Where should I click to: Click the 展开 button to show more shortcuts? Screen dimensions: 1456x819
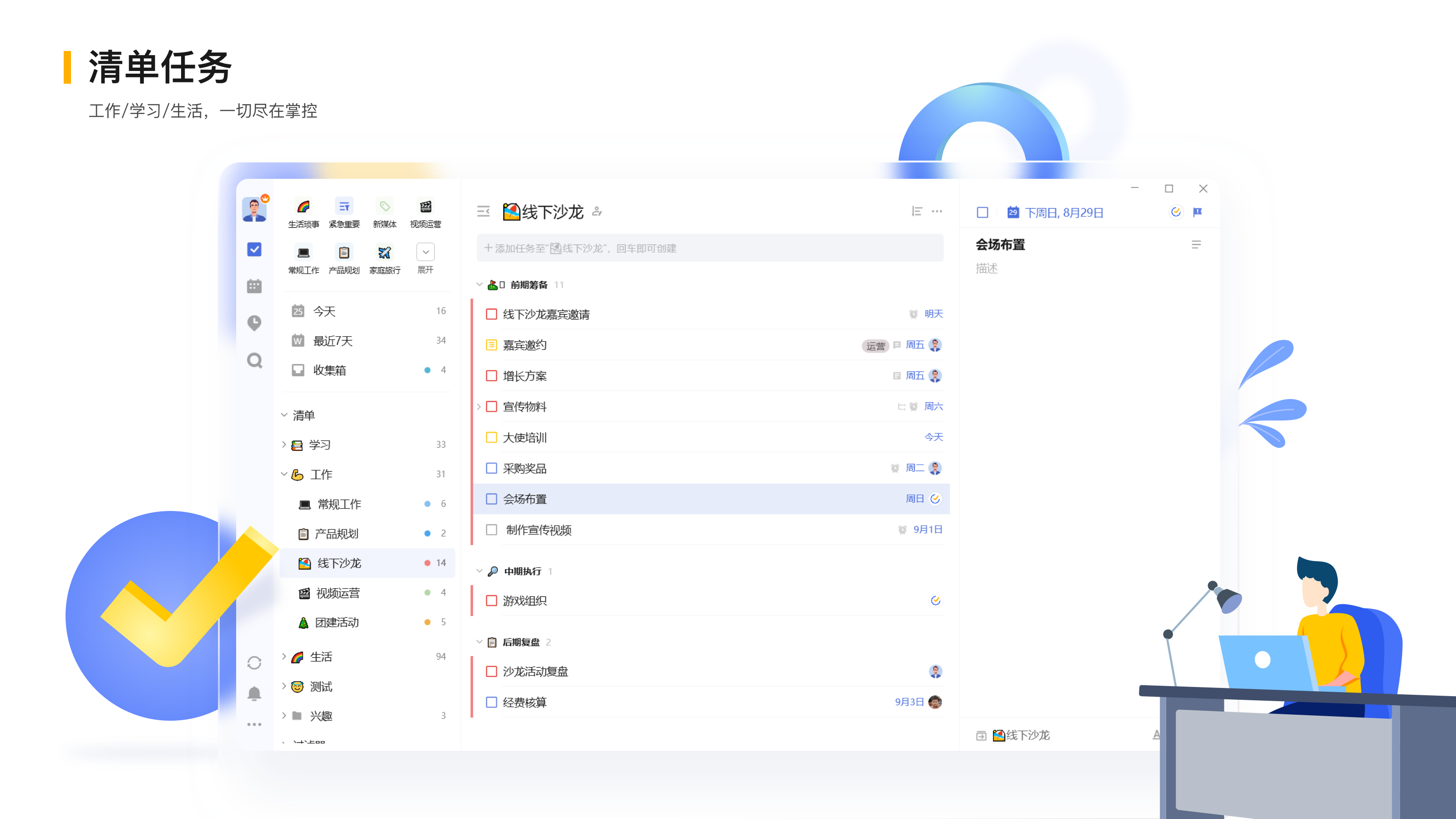click(x=425, y=253)
